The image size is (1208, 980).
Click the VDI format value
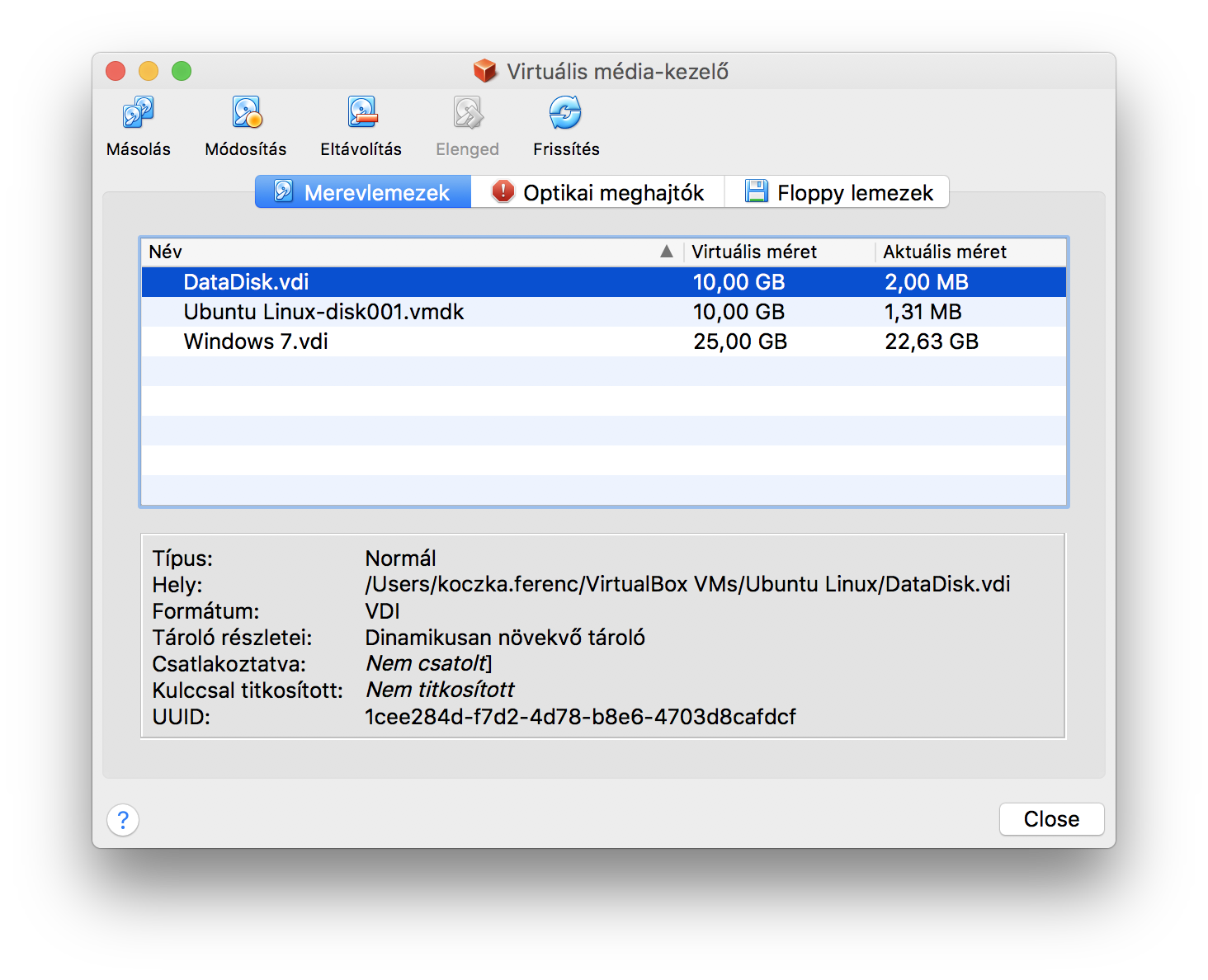click(x=382, y=610)
